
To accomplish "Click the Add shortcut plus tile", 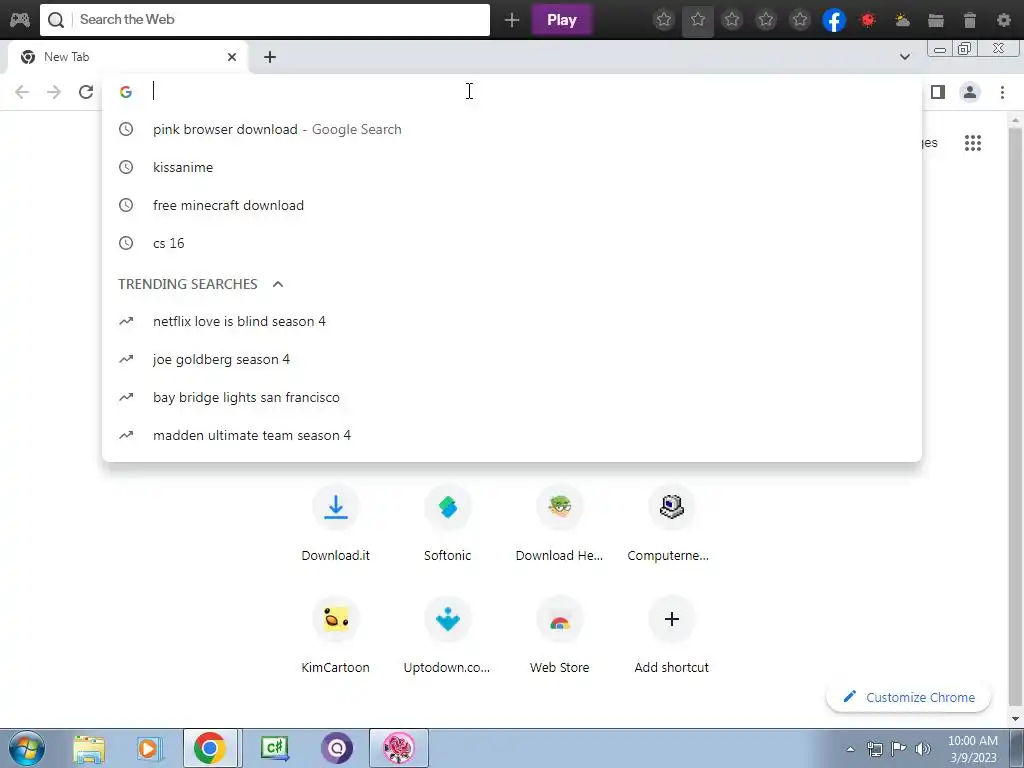I will [671, 635].
